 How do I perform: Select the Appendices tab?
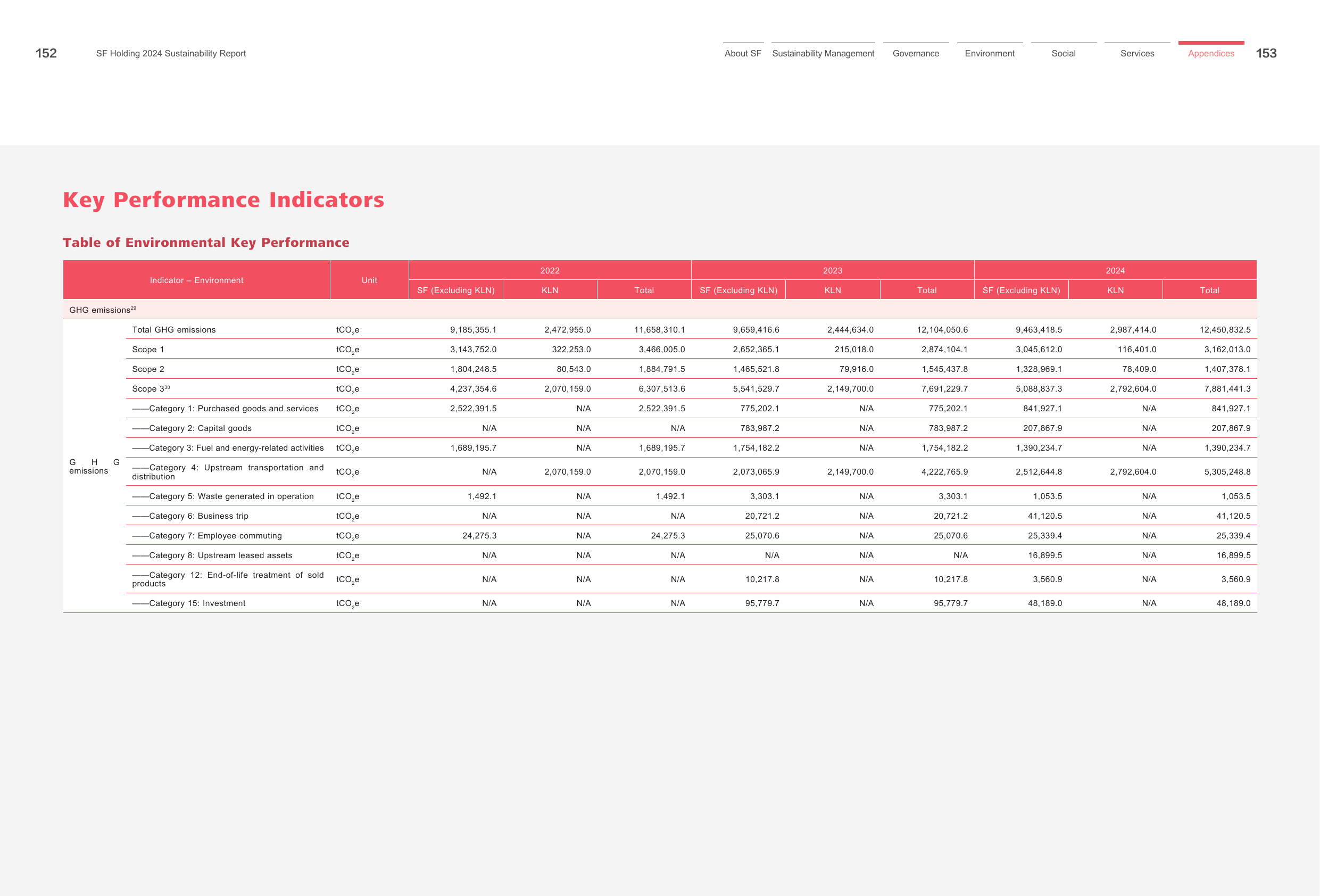click(1211, 53)
